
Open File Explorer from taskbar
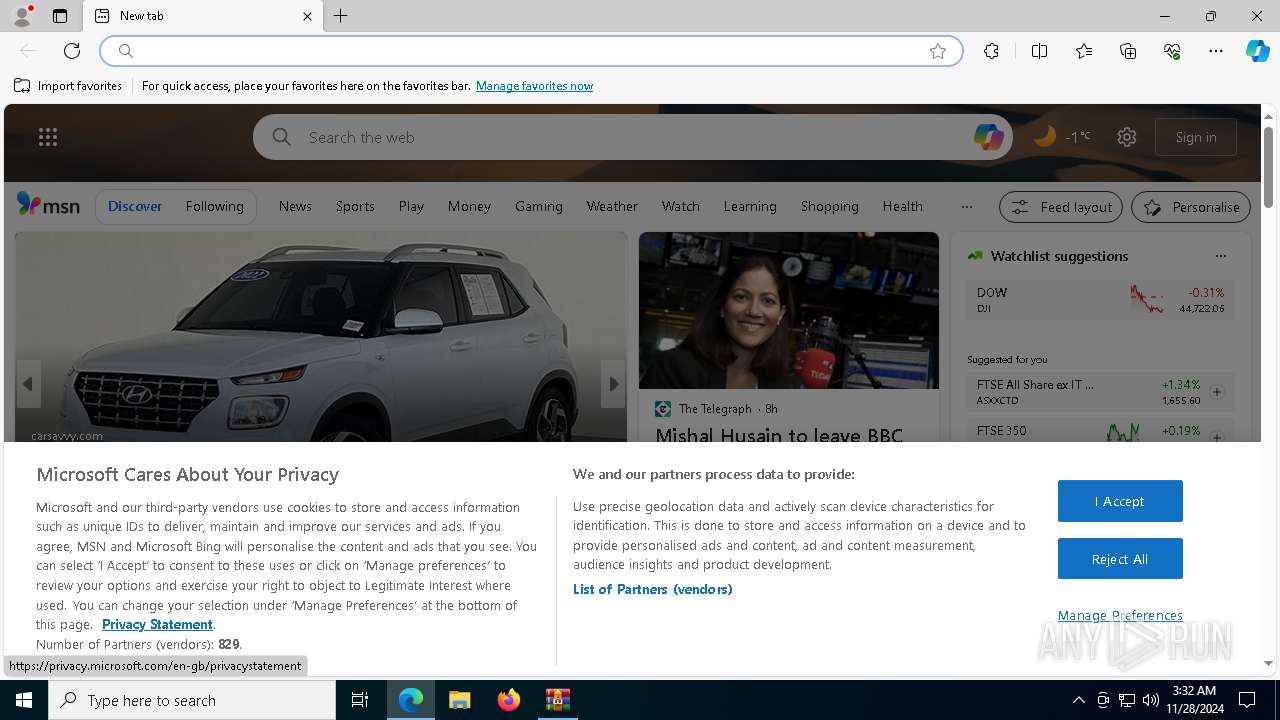pyautogui.click(x=459, y=700)
